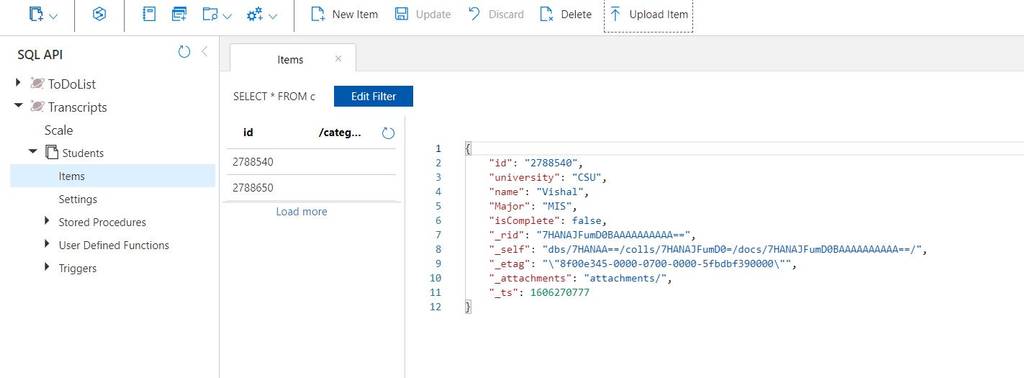Click the Synapse Link hexagon icon

[99, 14]
